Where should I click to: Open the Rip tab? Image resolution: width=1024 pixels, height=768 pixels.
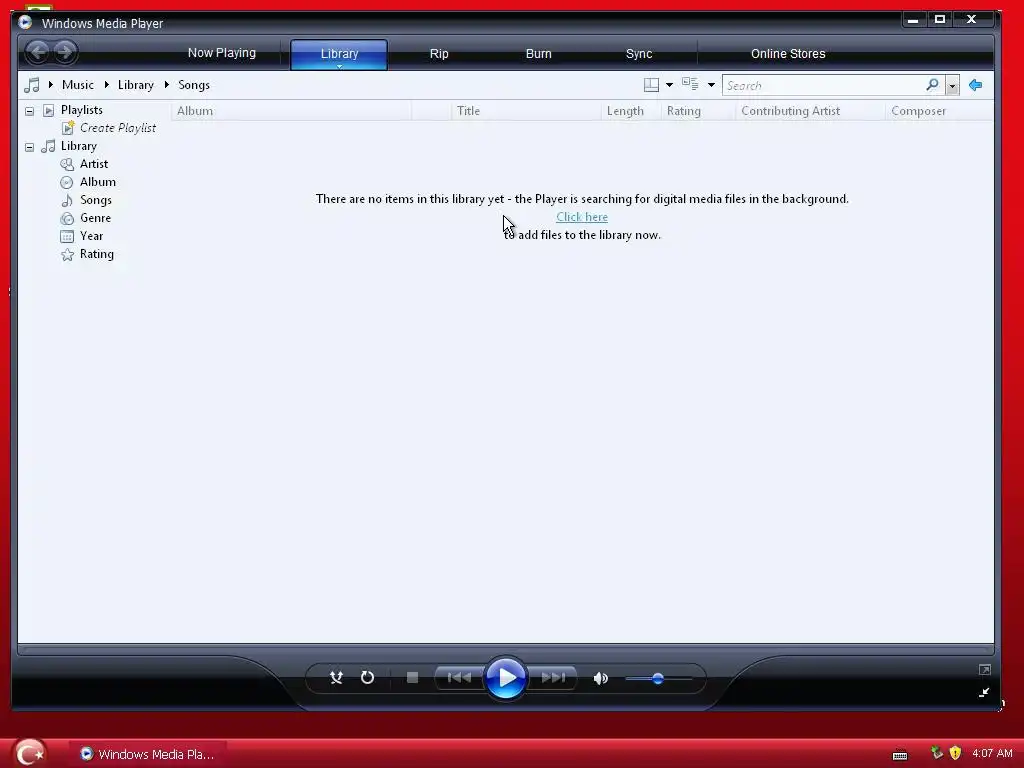439,54
